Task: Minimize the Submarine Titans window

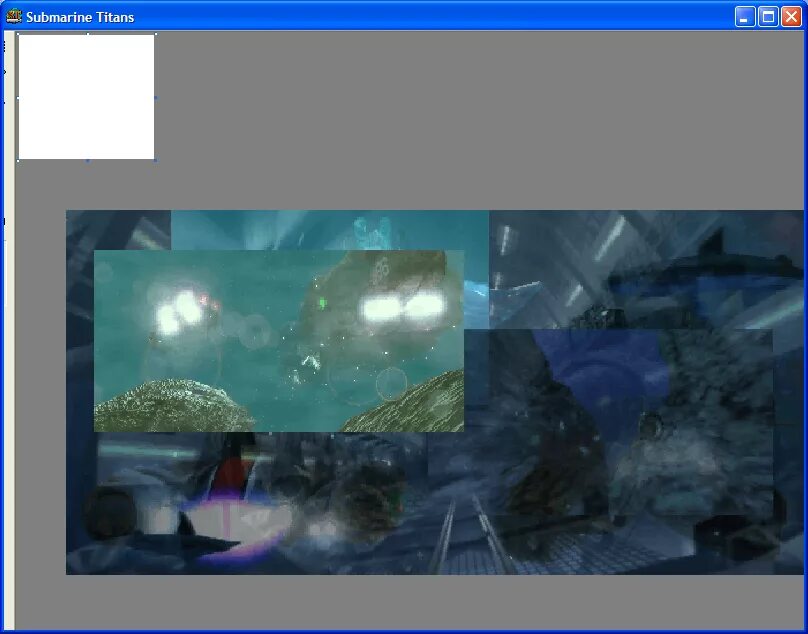Action: (745, 17)
